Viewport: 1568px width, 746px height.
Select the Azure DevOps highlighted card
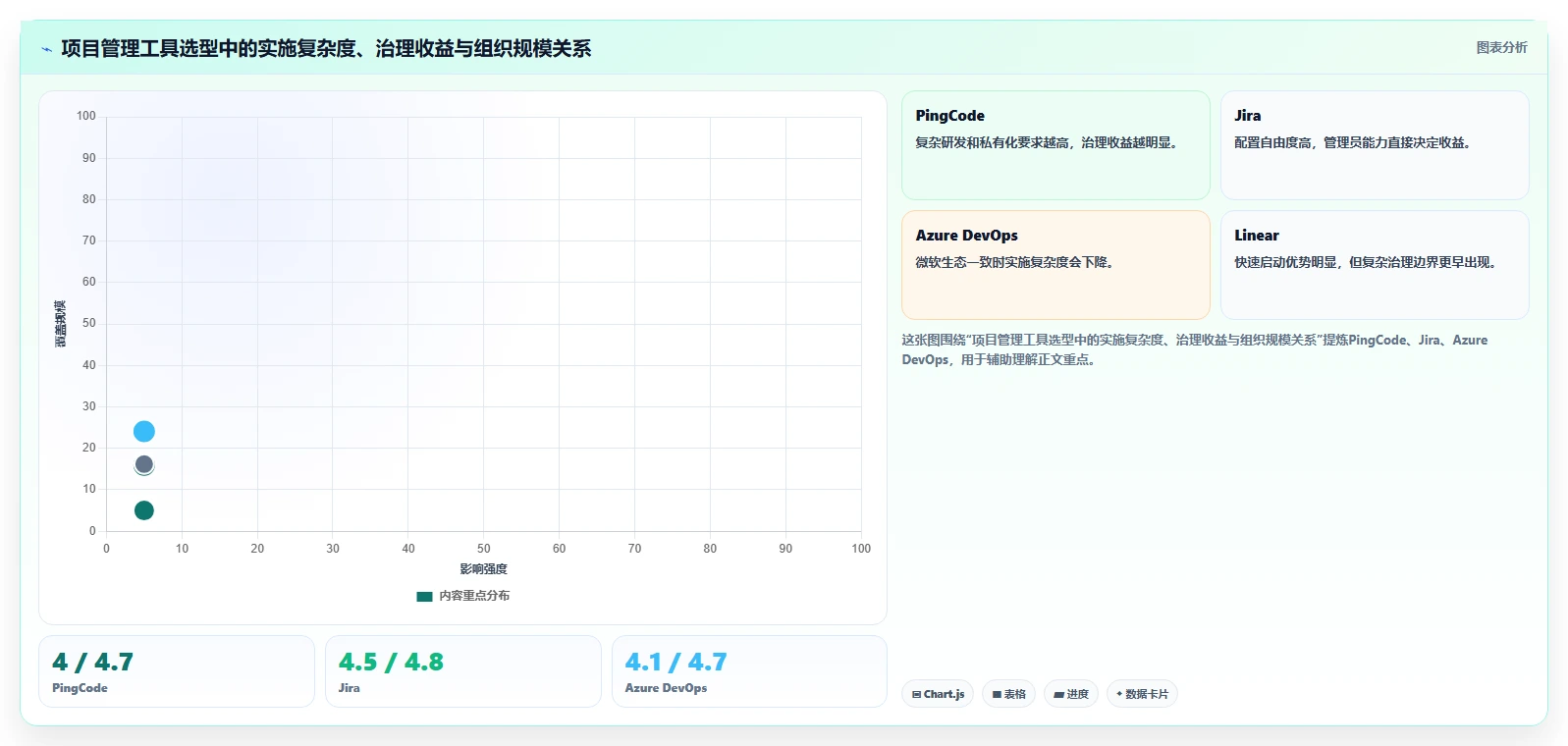pyautogui.click(x=1055, y=265)
